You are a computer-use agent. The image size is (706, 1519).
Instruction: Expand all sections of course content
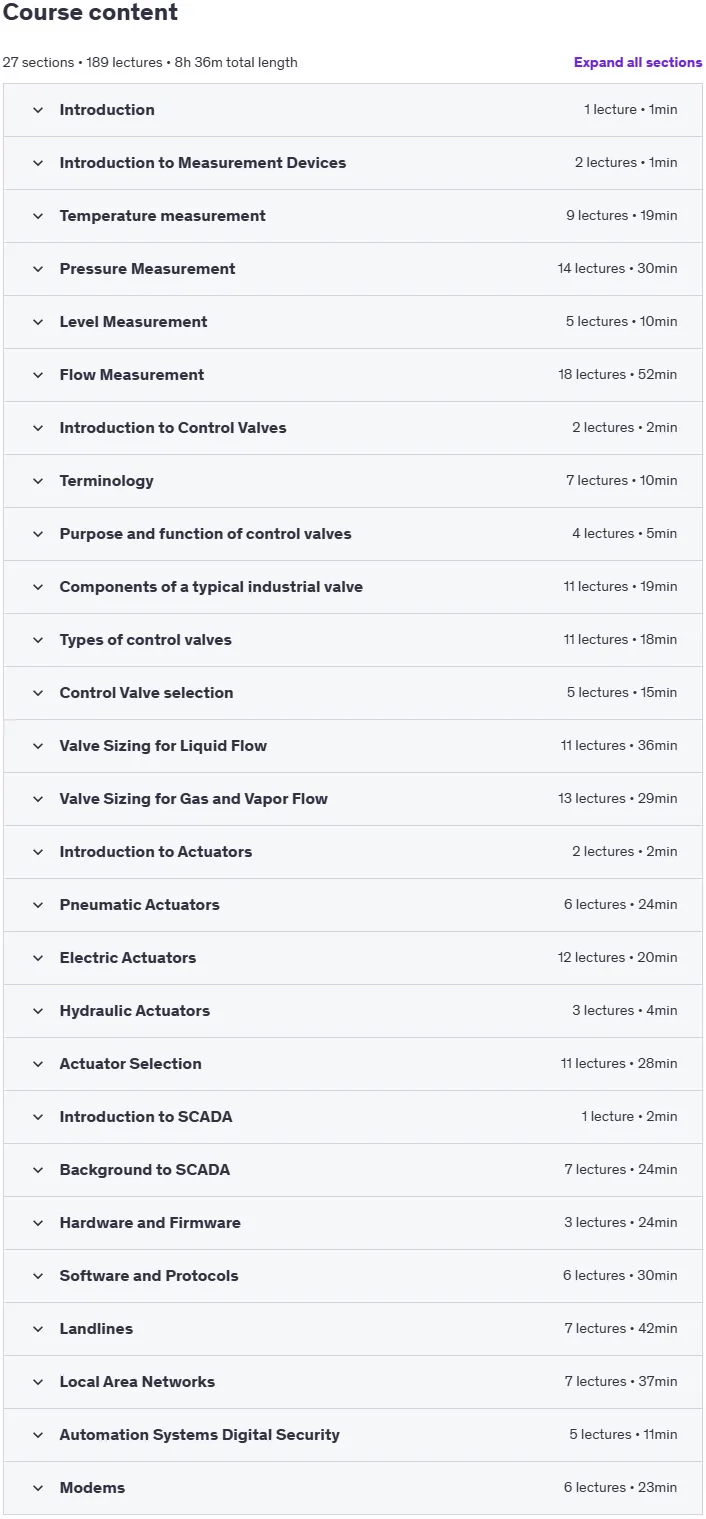(x=638, y=62)
